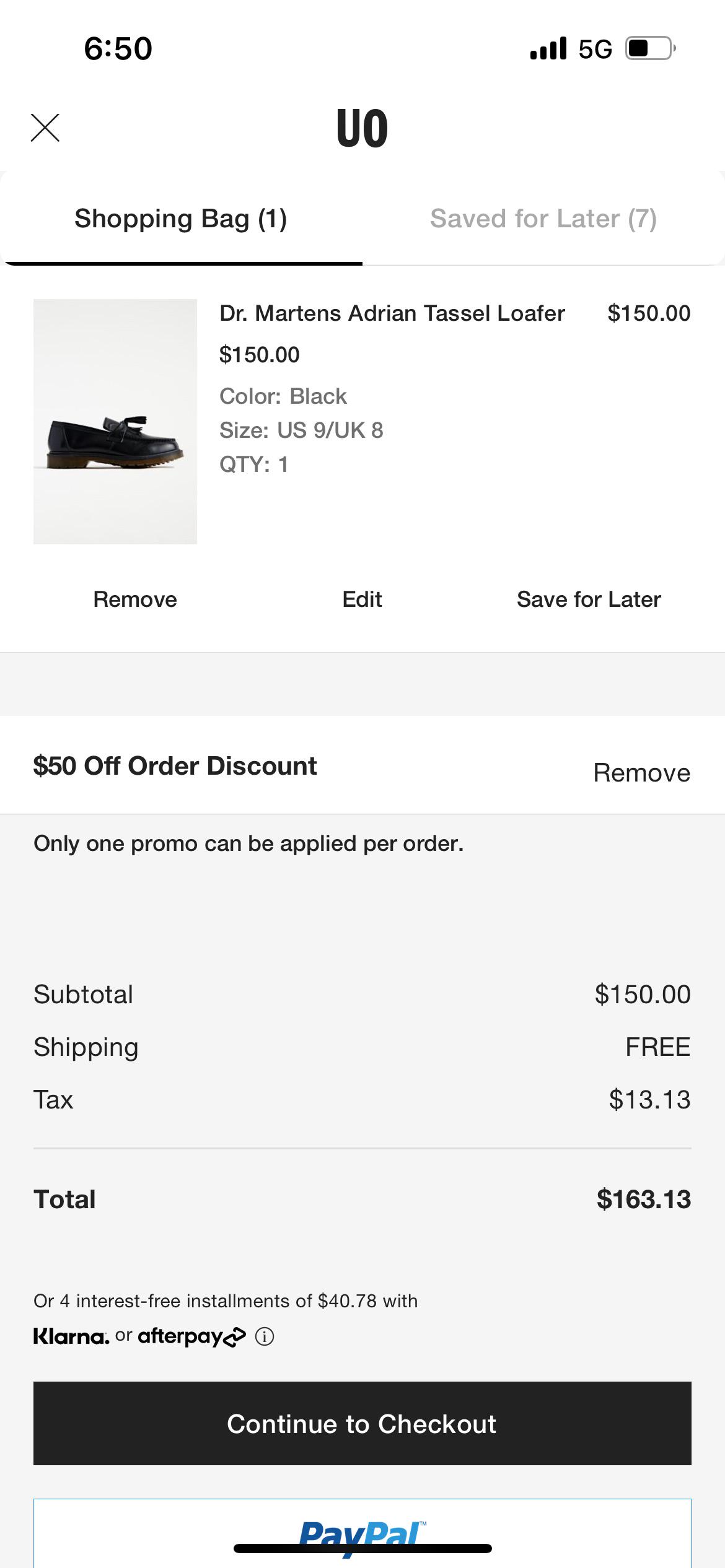Tap the QTY: 1 quantity field
Image resolution: width=725 pixels, height=1568 pixels.
(256, 464)
